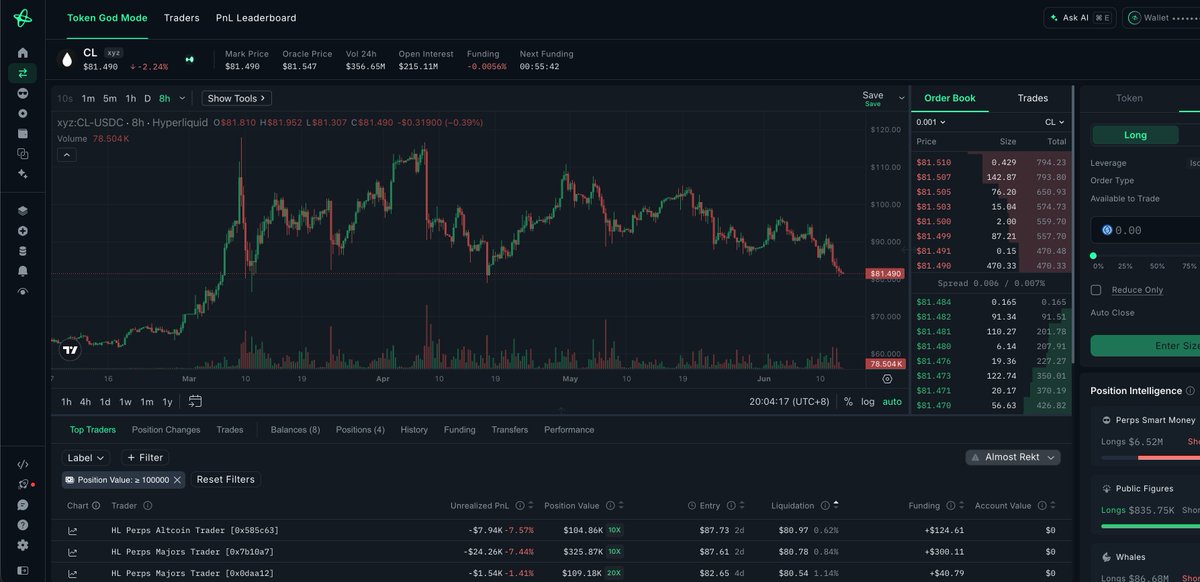
Task: Toggle auto scale on chart
Action: (892, 401)
